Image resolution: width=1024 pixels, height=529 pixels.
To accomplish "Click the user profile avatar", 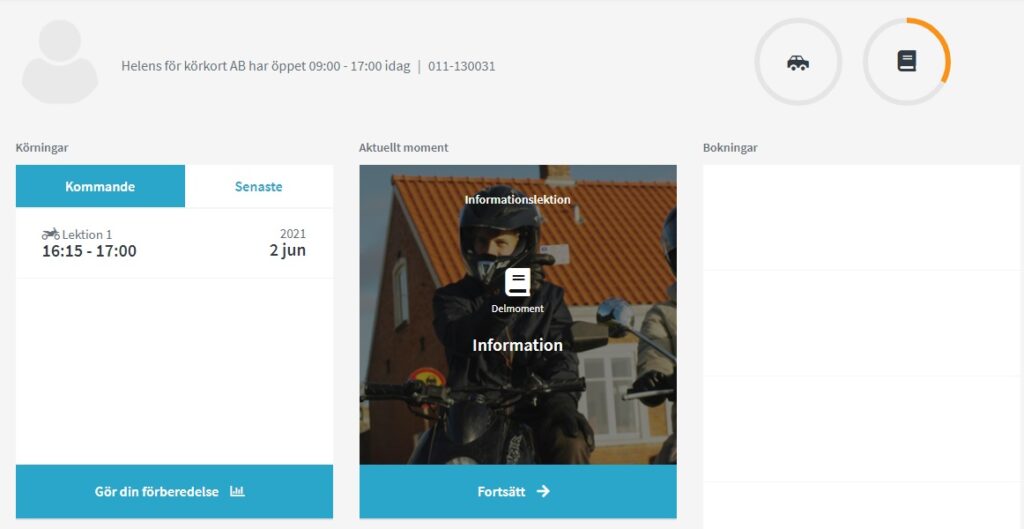I will (60, 62).
